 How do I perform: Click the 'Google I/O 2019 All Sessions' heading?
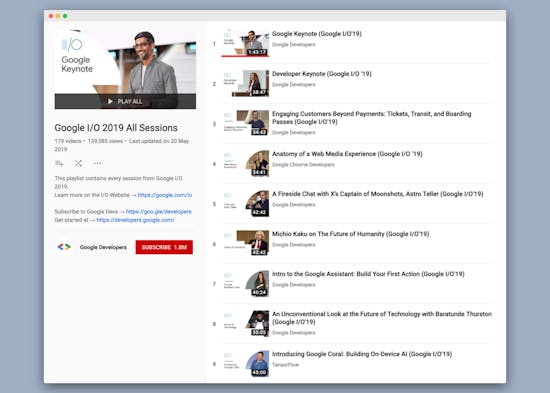coord(116,128)
